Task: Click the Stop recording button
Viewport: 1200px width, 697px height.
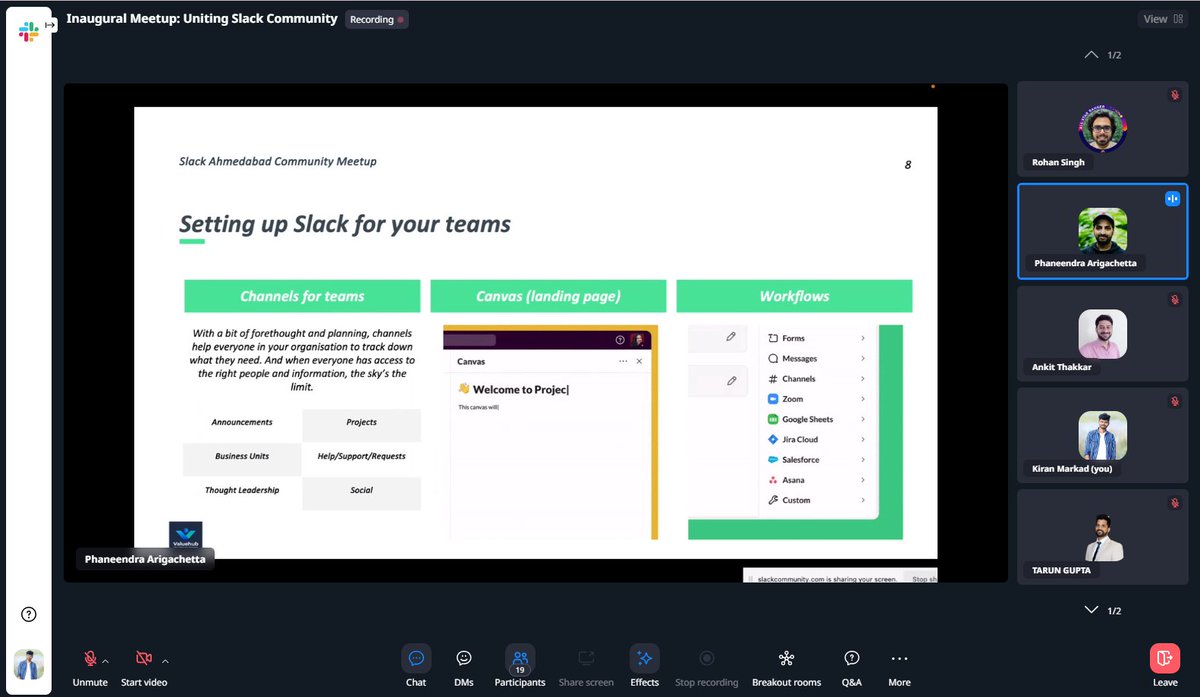Action: (x=706, y=666)
